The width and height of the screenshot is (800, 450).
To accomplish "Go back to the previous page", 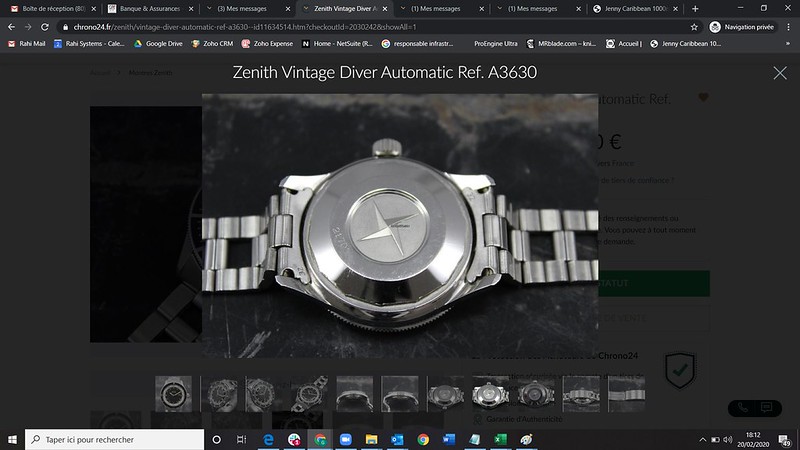I will [x=11, y=27].
